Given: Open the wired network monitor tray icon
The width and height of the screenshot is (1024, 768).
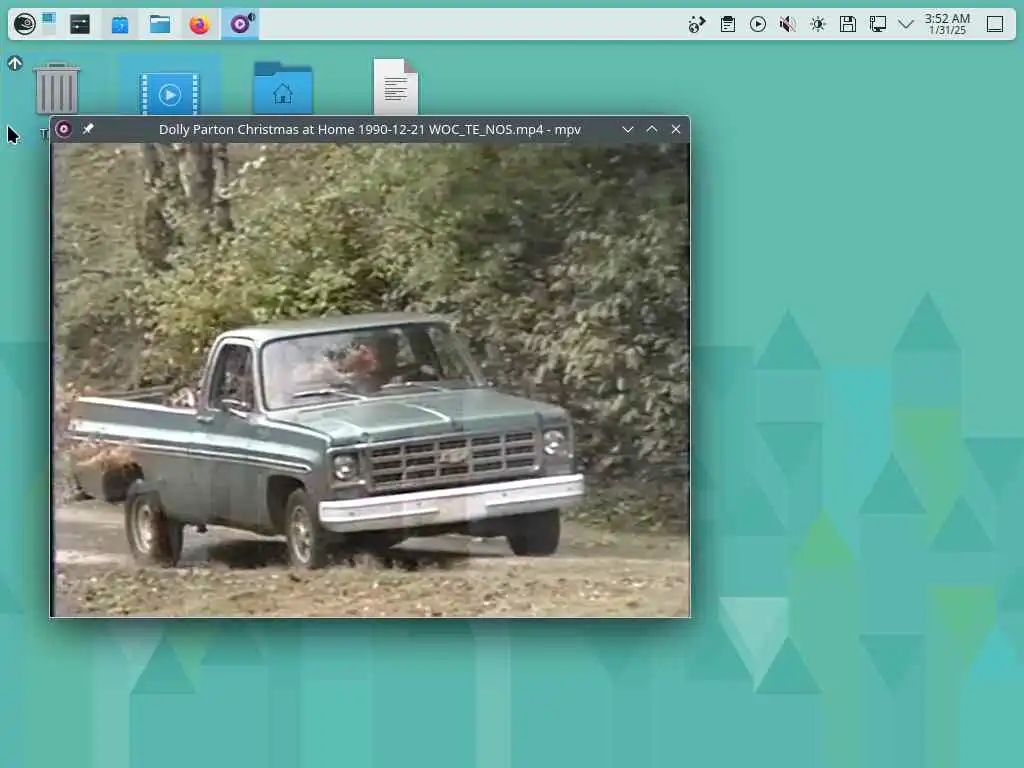Looking at the screenshot, I should 878,25.
